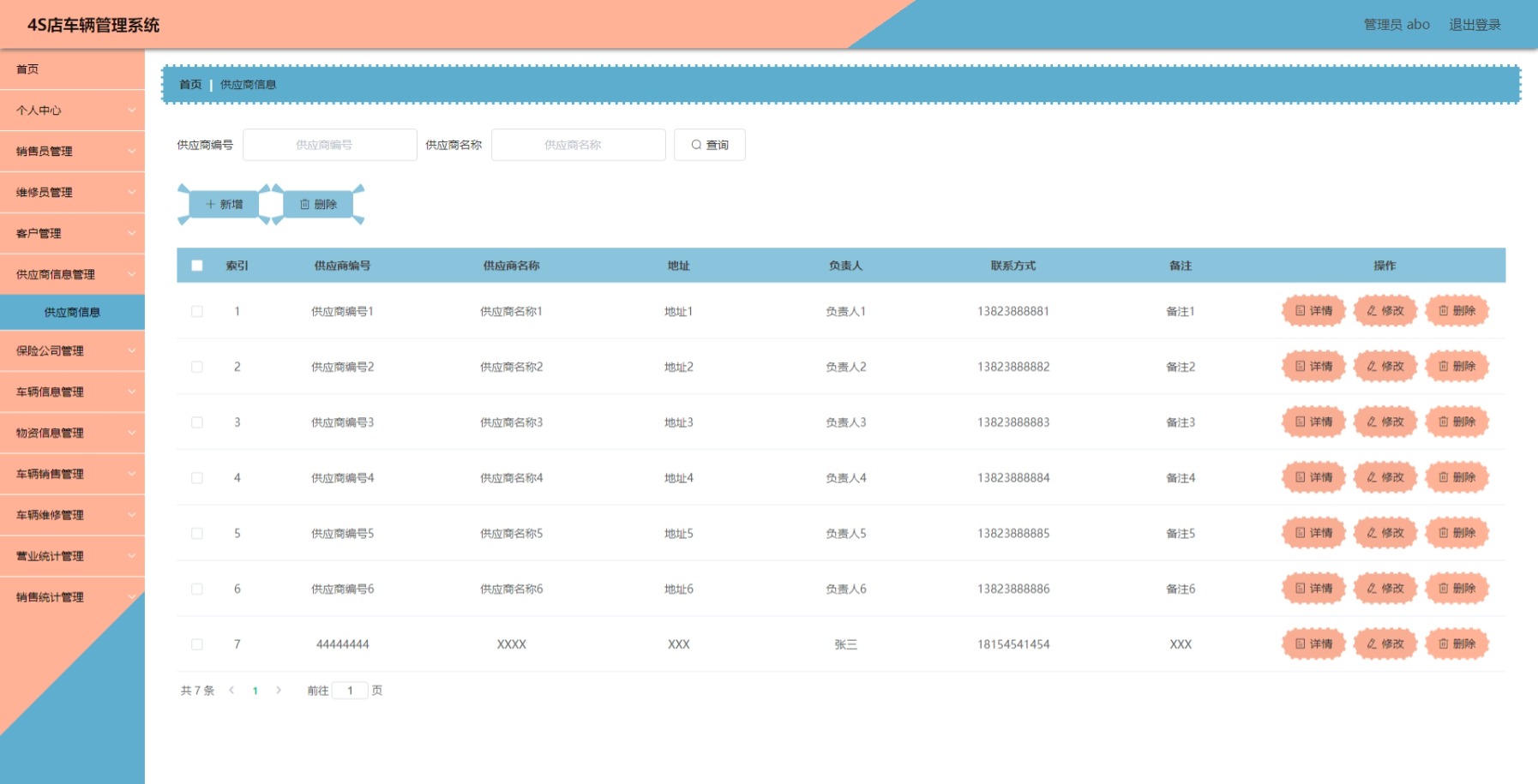Go to the previous page arrow

[x=231, y=691]
